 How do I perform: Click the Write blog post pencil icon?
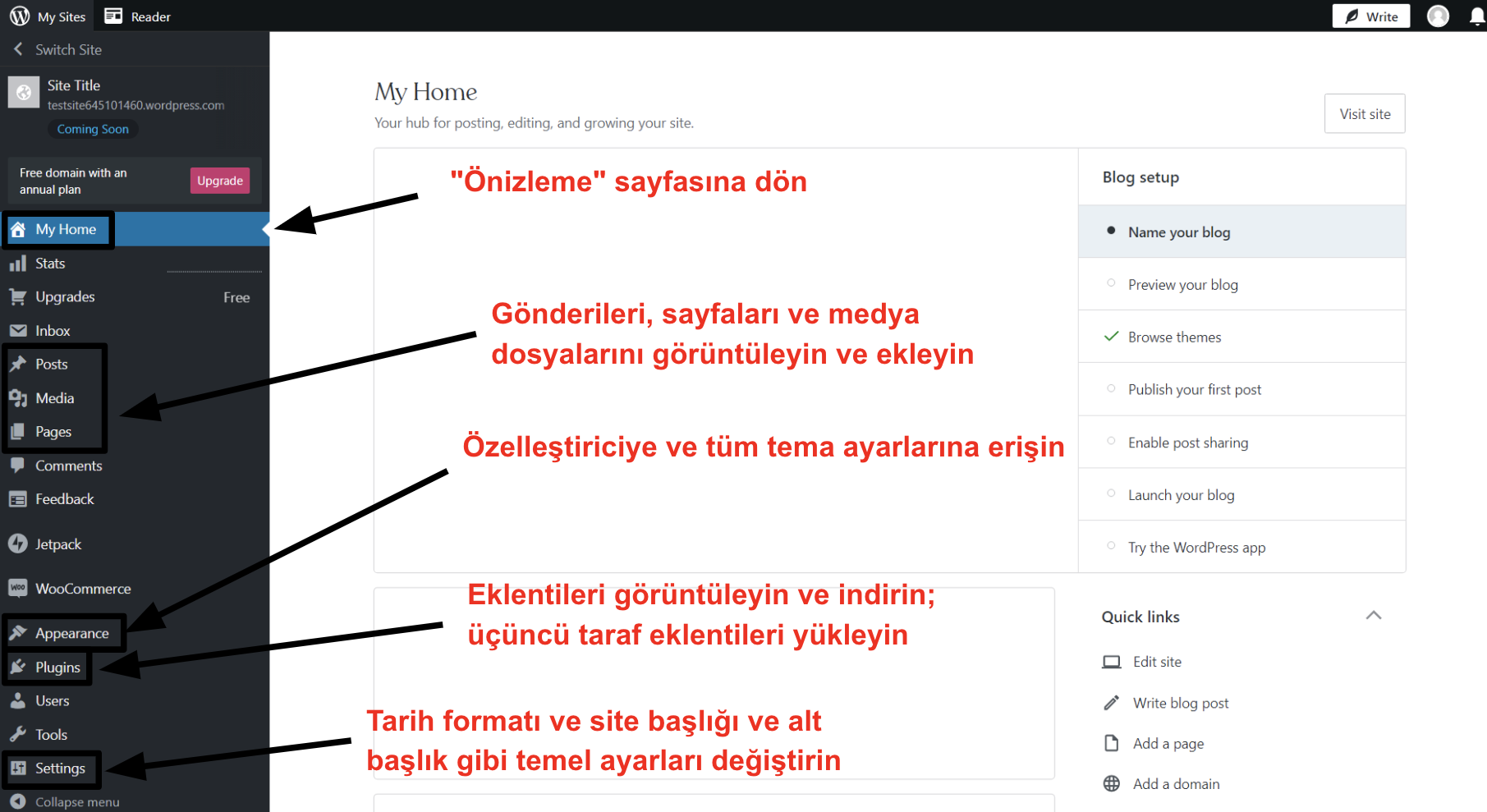tap(1112, 703)
